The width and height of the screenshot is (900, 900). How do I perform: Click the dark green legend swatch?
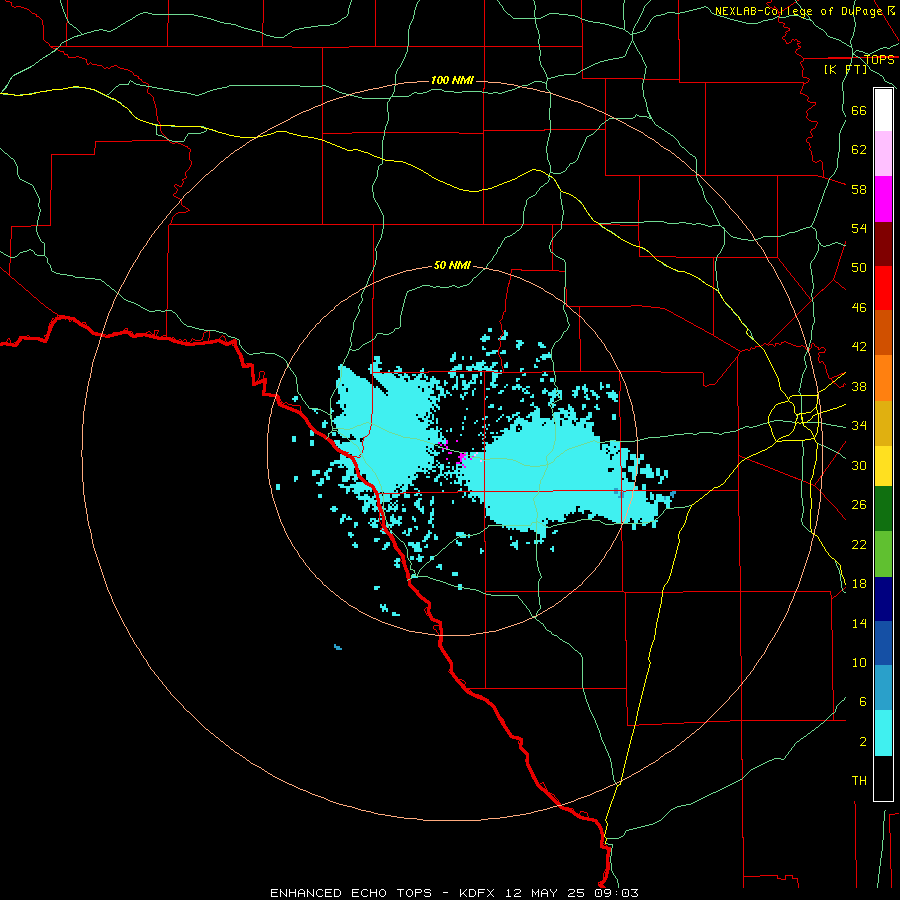883,509
